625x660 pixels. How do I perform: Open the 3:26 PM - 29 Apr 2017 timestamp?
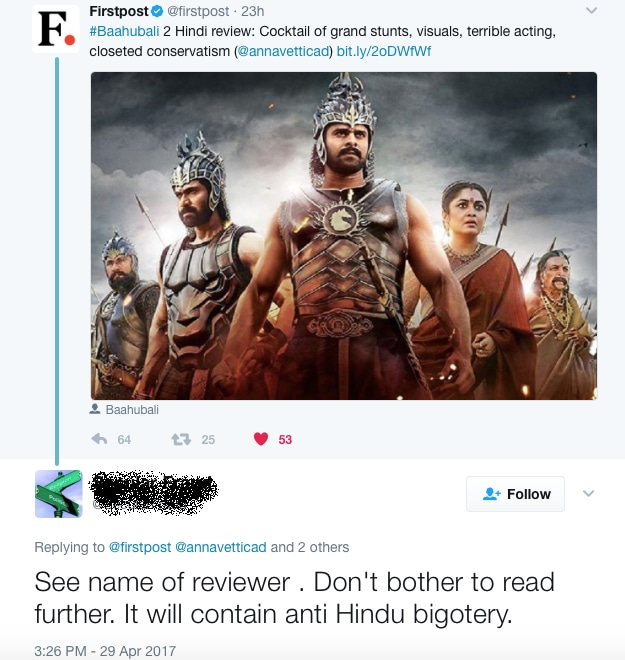click(105, 651)
